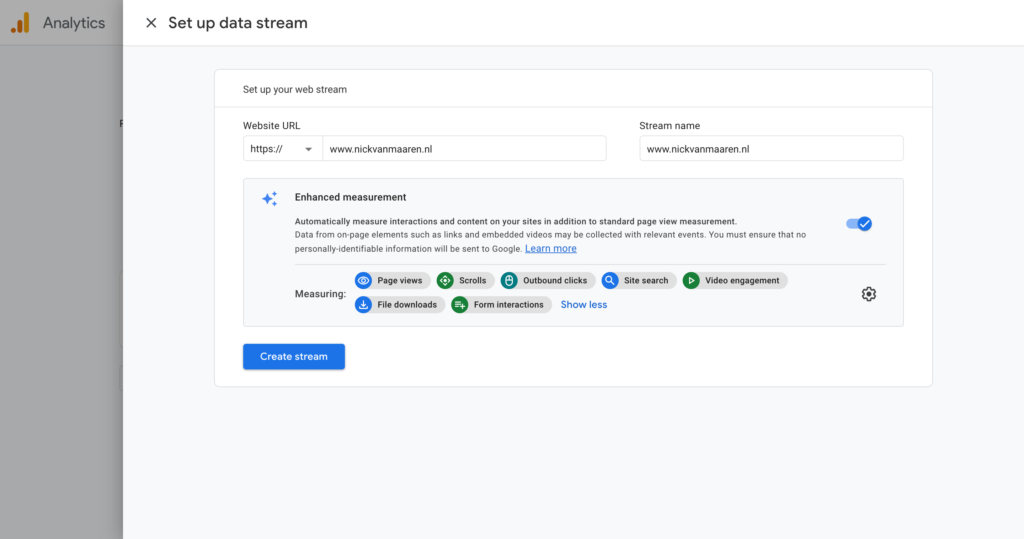Image resolution: width=1024 pixels, height=539 pixels.
Task: Click the Enhanced measurement sparkle icon
Action: pyautogui.click(x=270, y=199)
